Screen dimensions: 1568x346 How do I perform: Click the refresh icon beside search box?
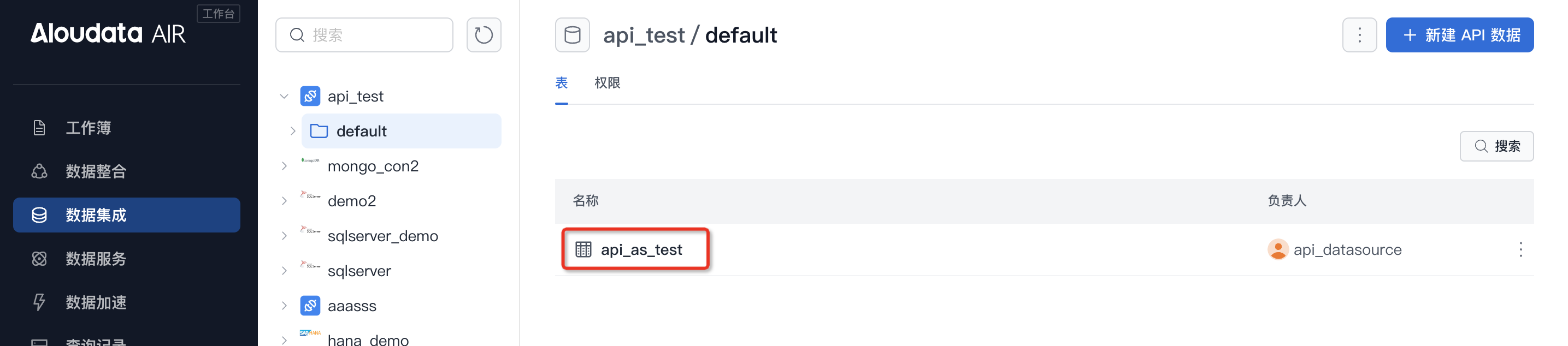click(484, 35)
